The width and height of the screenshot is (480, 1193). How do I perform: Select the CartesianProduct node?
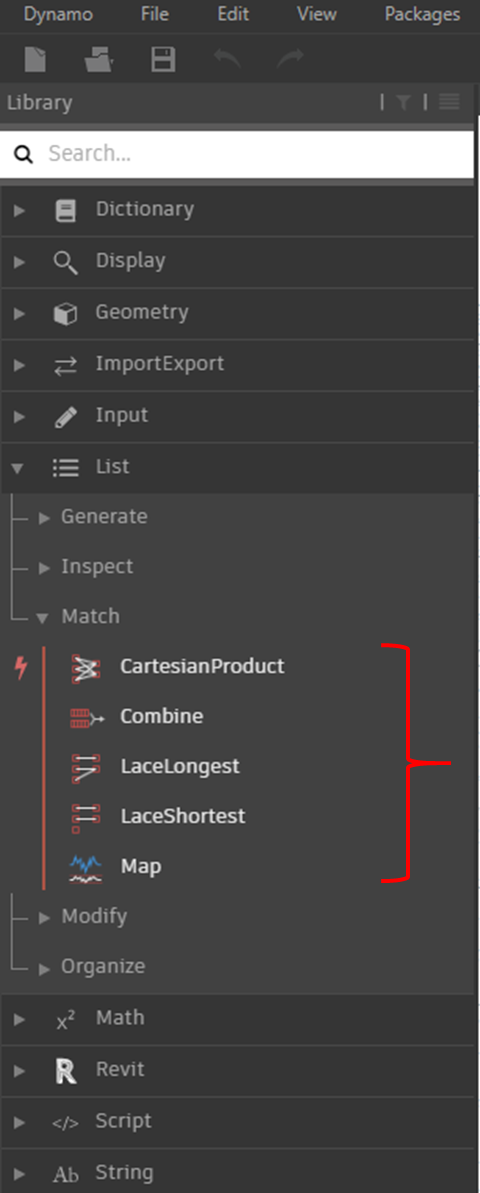(202, 666)
